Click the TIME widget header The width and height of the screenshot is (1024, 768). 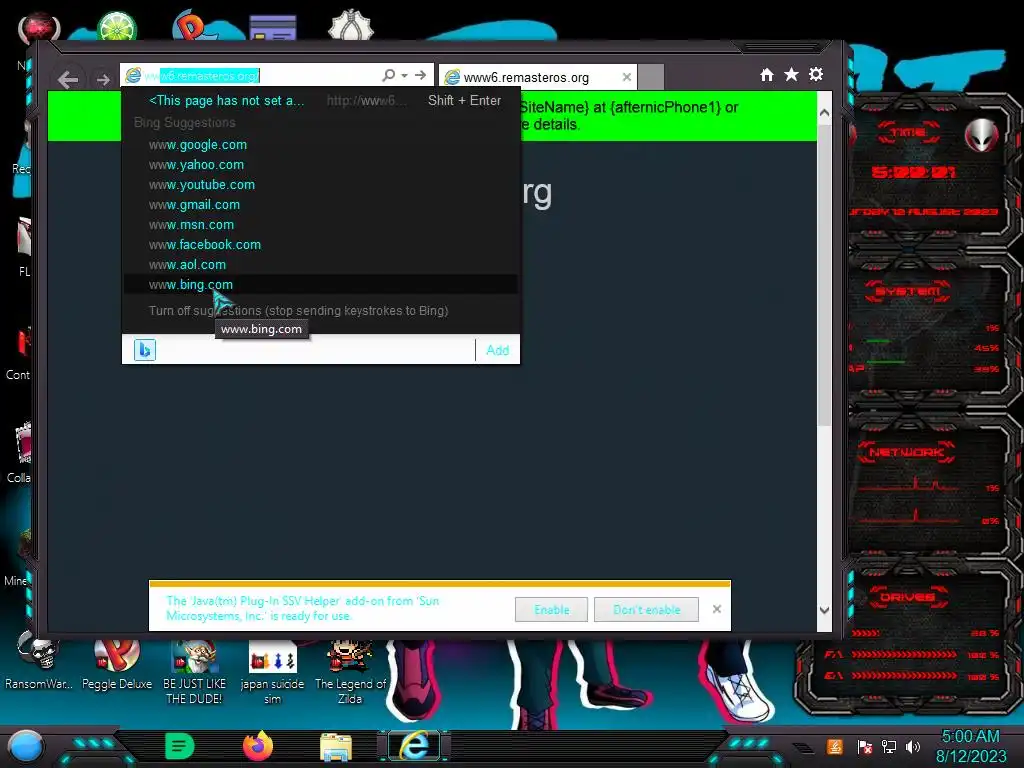pyautogui.click(x=908, y=133)
